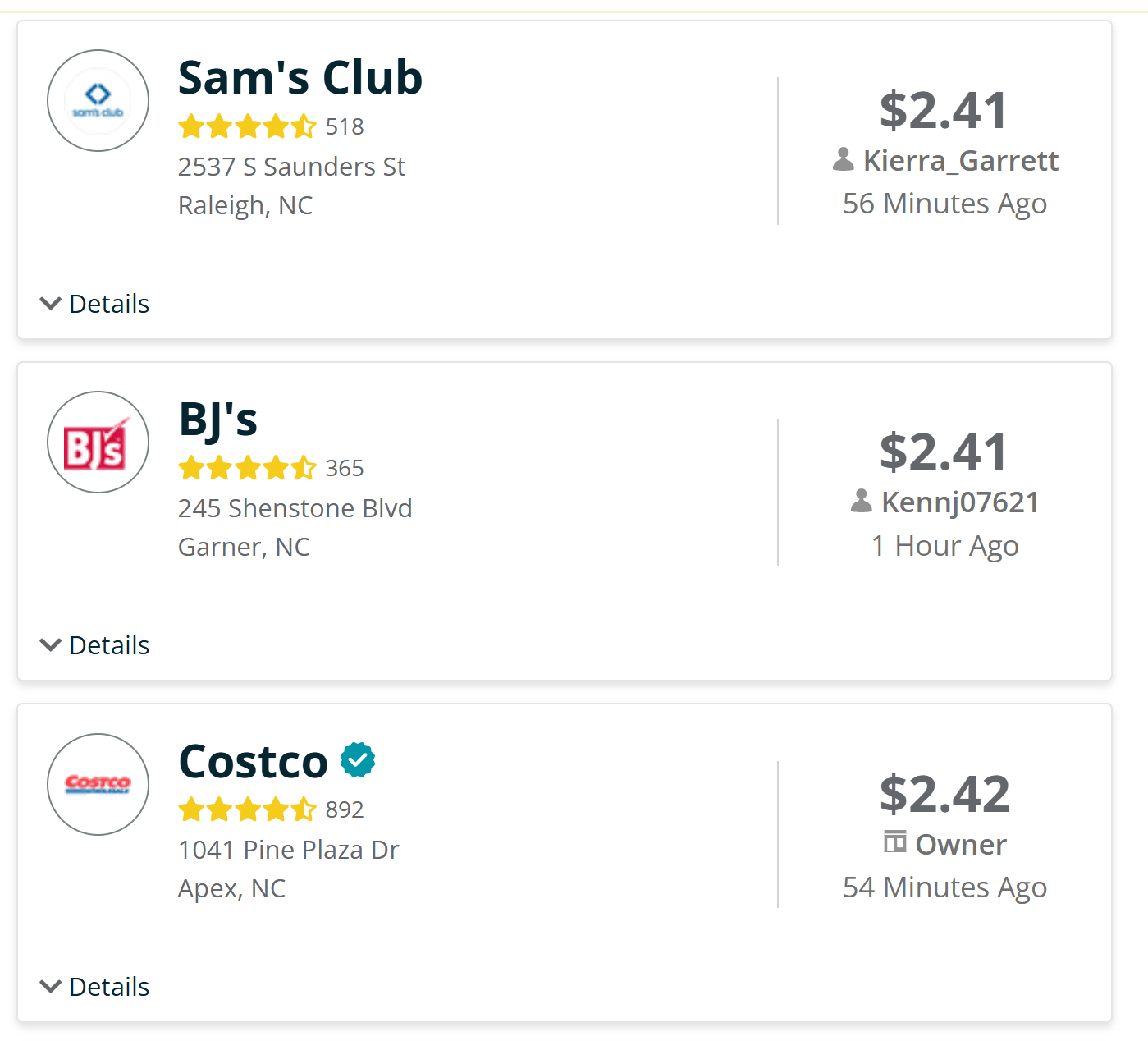Click the Kennj07621 username
Viewport: 1148px width, 1041px height.
961,502
